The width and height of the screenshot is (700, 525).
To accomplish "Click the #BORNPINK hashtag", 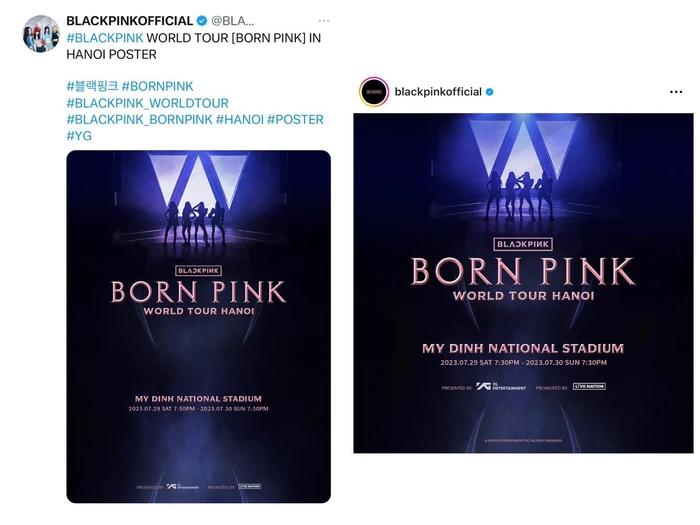I will click(x=158, y=86).
